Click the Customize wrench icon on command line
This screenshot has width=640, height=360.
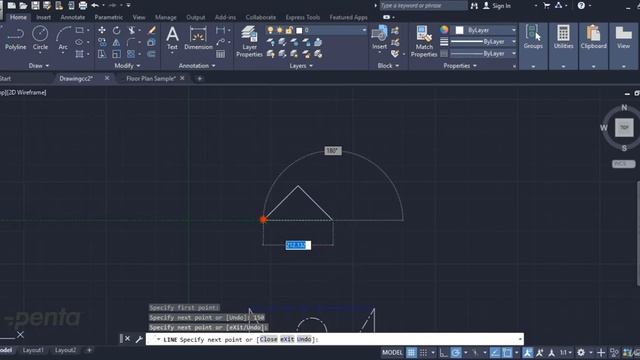[x=139, y=339]
